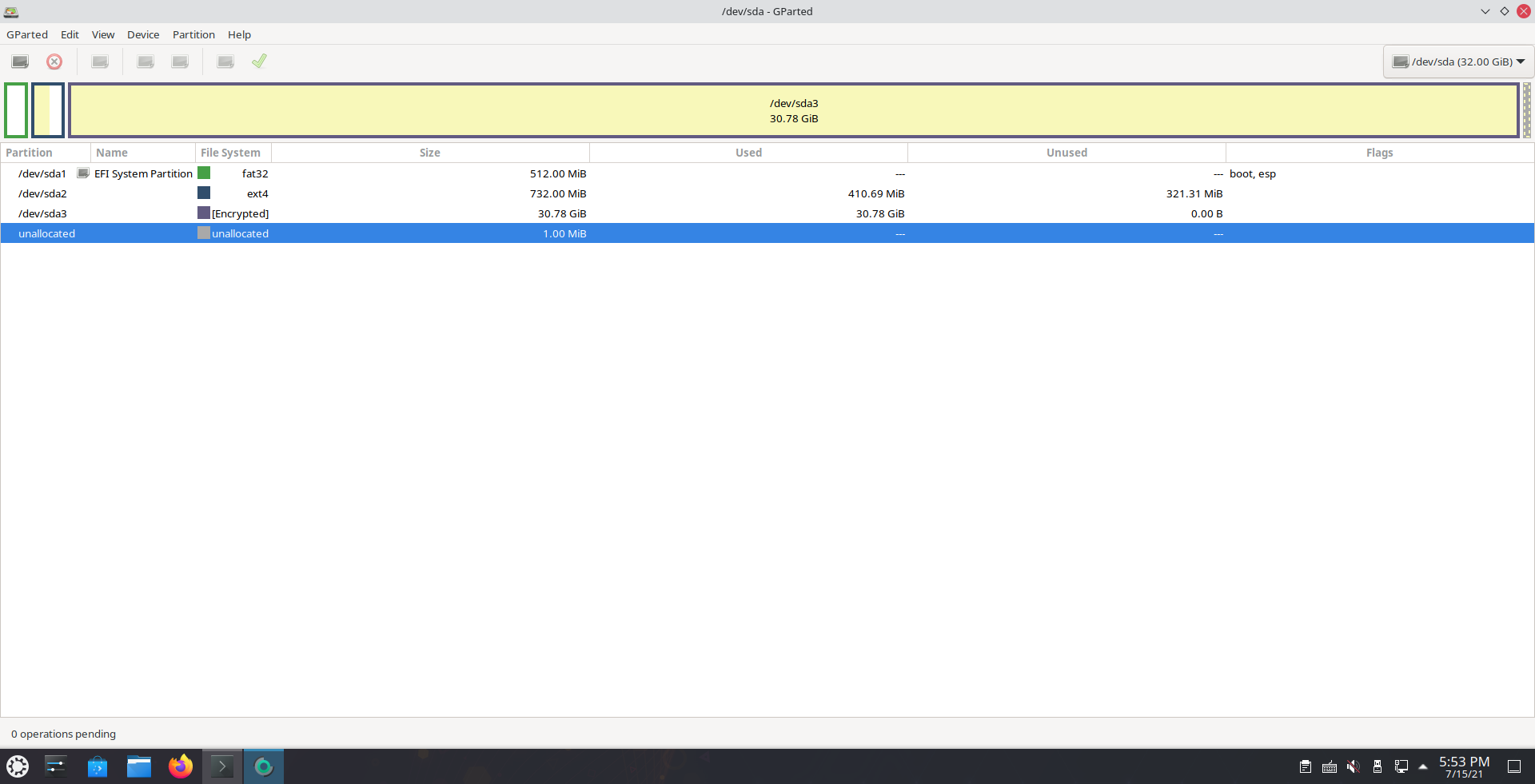Select the /dev/sda3 30.78 GiB graphical block

click(x=794, y=110)
